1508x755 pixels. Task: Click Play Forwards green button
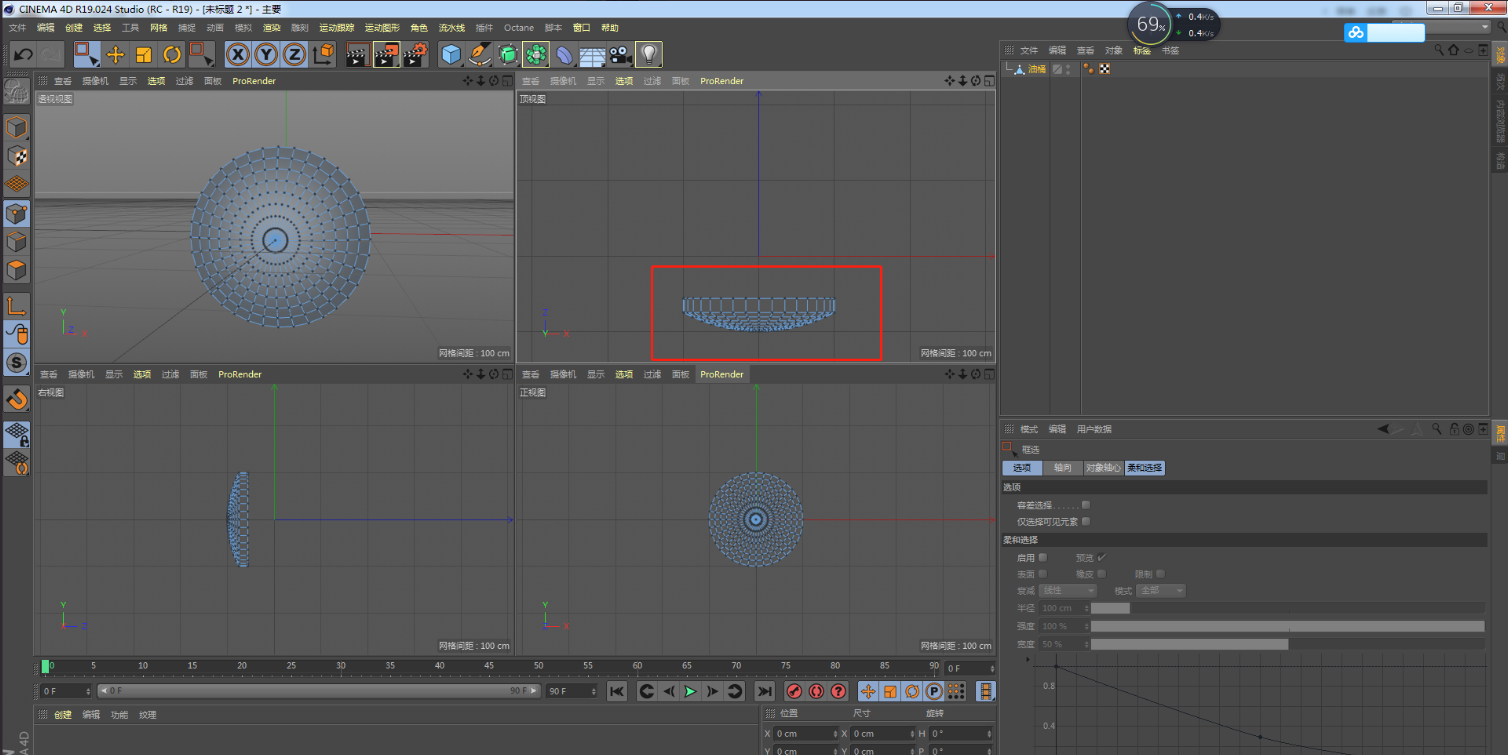tap(690, 691)
